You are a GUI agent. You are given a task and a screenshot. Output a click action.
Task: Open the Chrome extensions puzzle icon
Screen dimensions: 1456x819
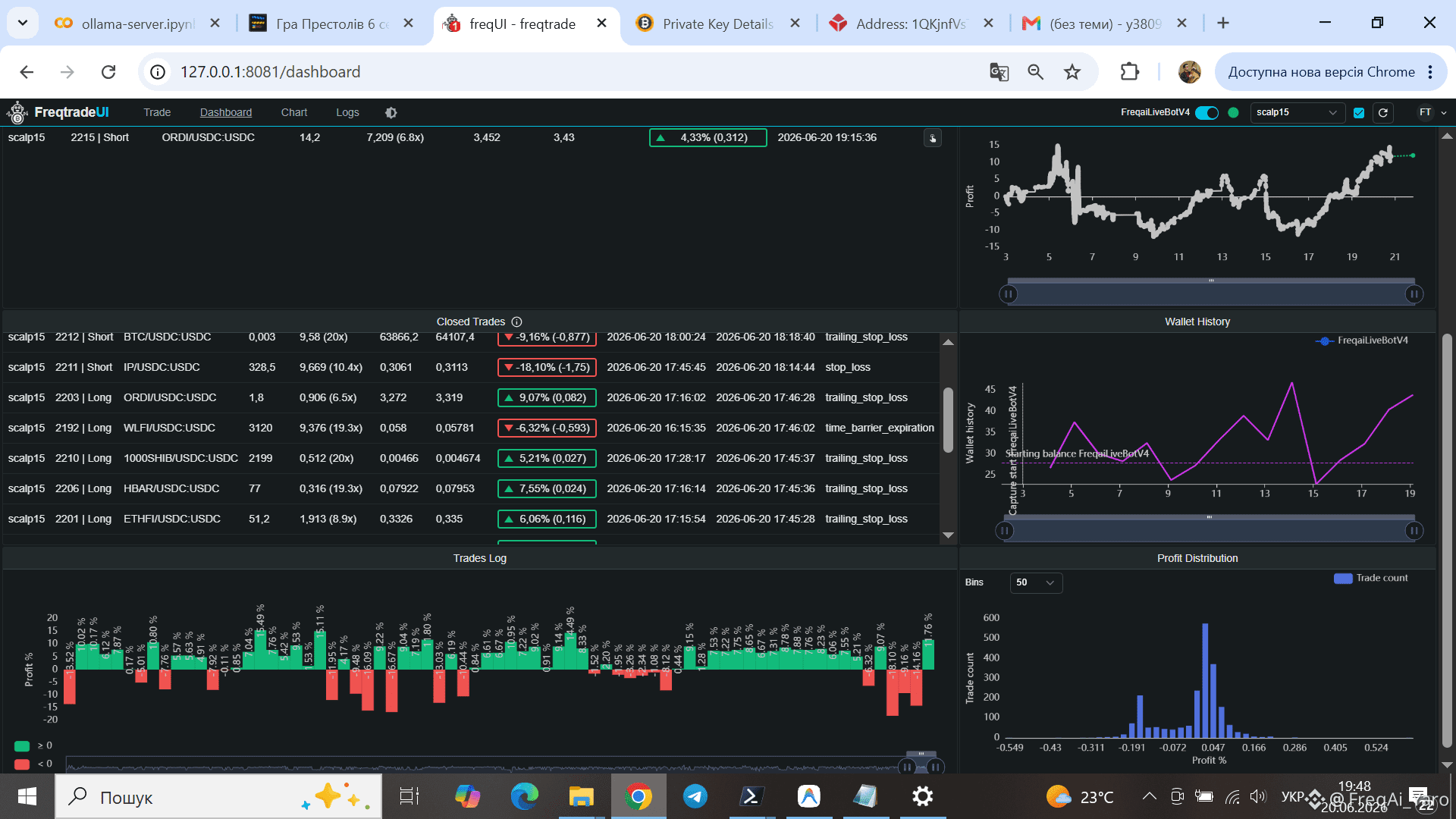tap(1129, 72)
